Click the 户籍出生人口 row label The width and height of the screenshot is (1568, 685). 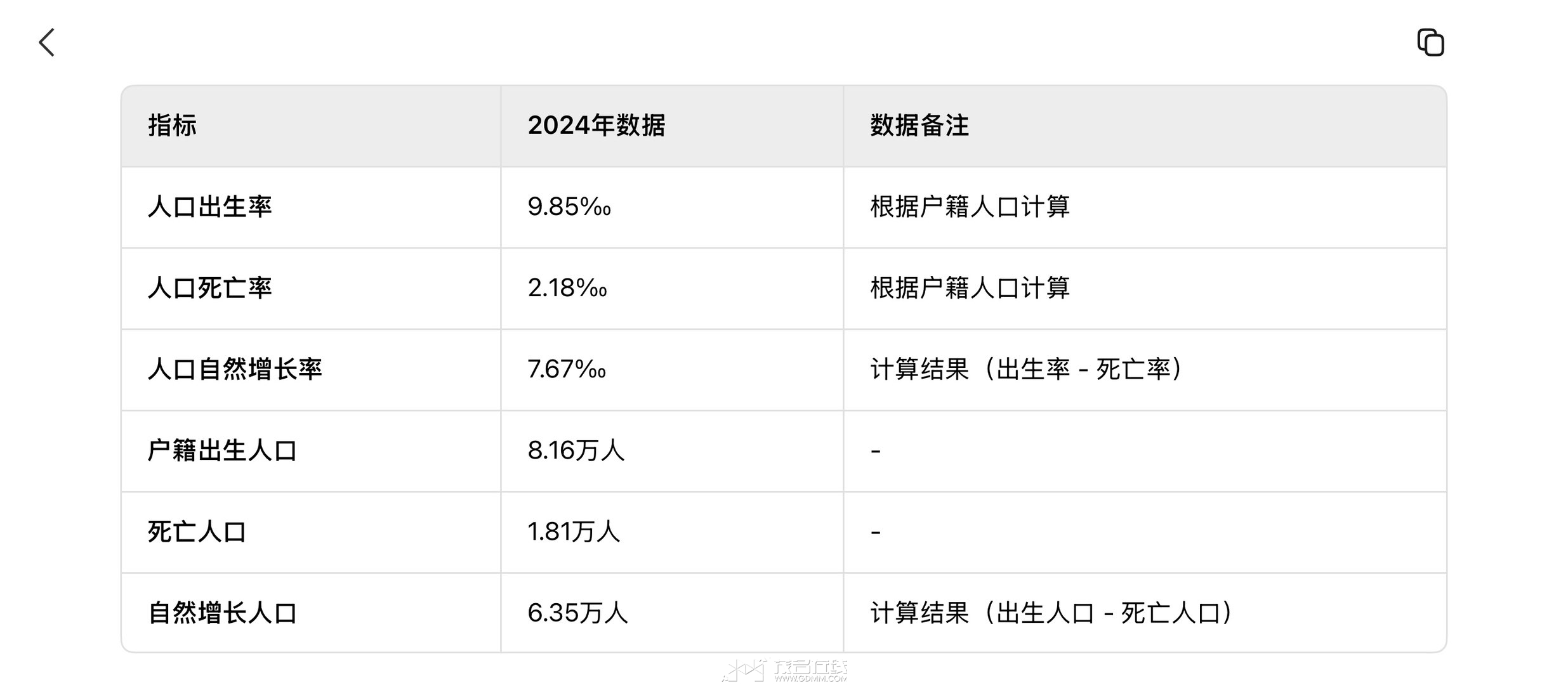click(x=222, y=450)
